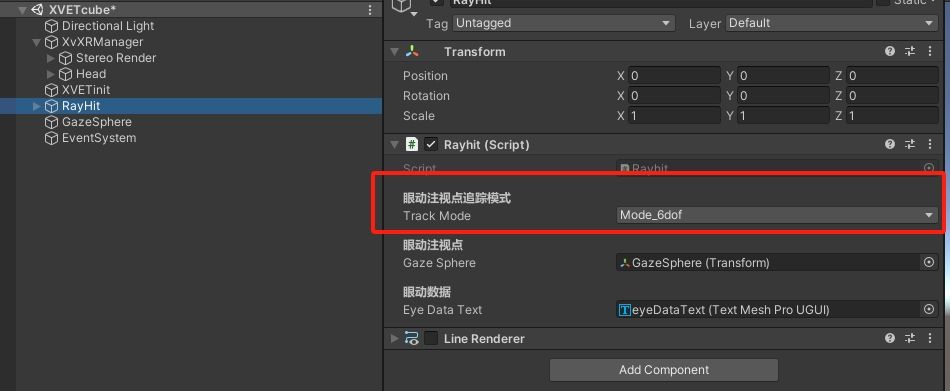Open the Tag dropdown
Viewport: 950px width, 391px height.
pyautogui.click(x=563, y=23)
